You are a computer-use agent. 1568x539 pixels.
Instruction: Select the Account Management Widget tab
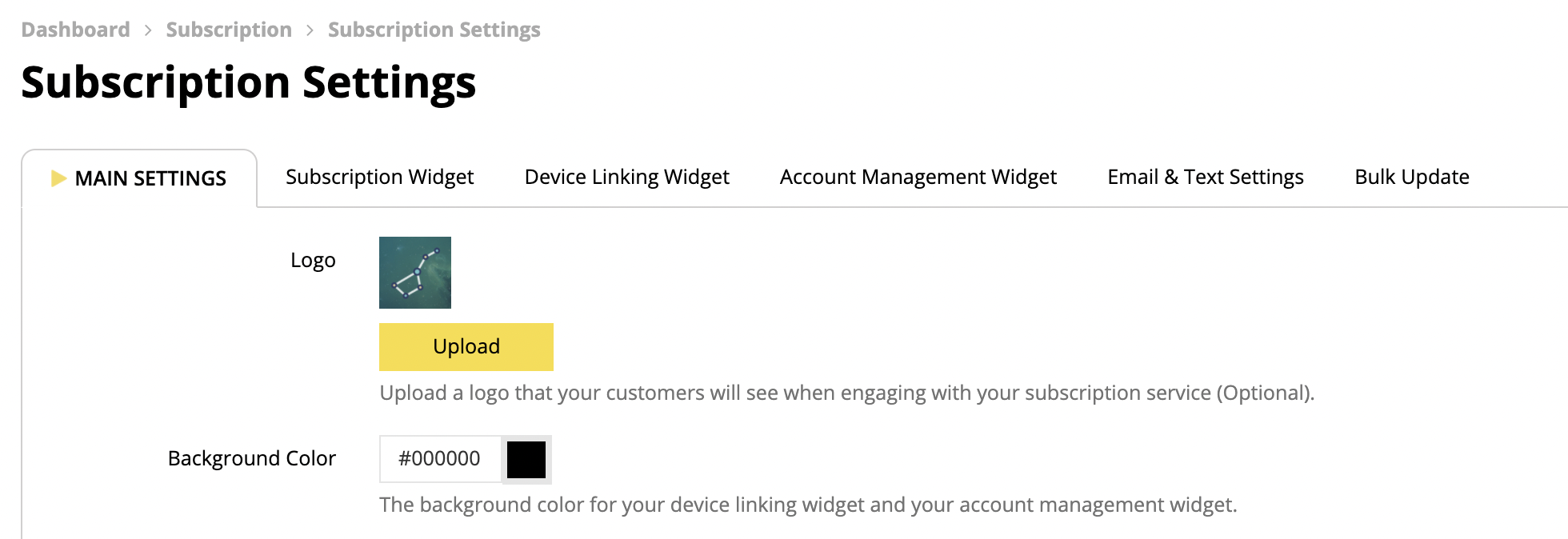point(918,177)
